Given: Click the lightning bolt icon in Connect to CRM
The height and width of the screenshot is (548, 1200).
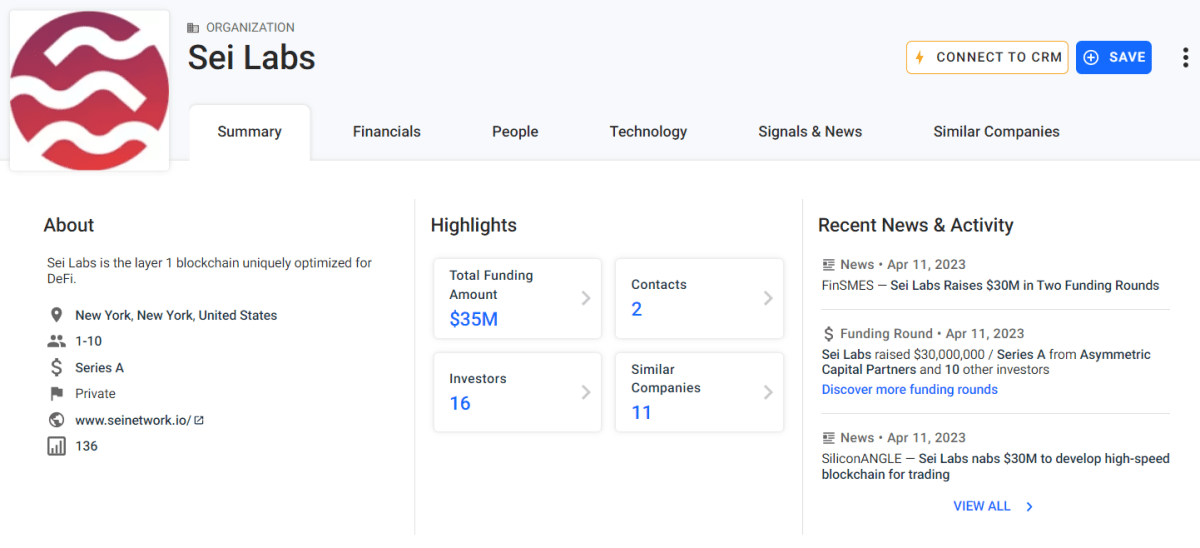Looking at the screenshot, I should [920, 57].
